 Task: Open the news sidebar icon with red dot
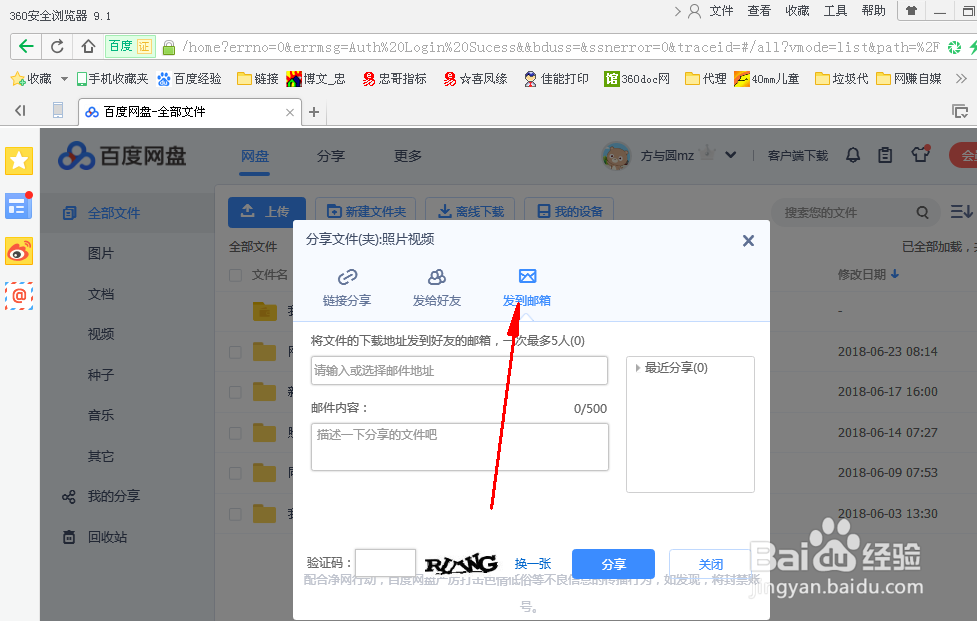(x=19, y=206)
